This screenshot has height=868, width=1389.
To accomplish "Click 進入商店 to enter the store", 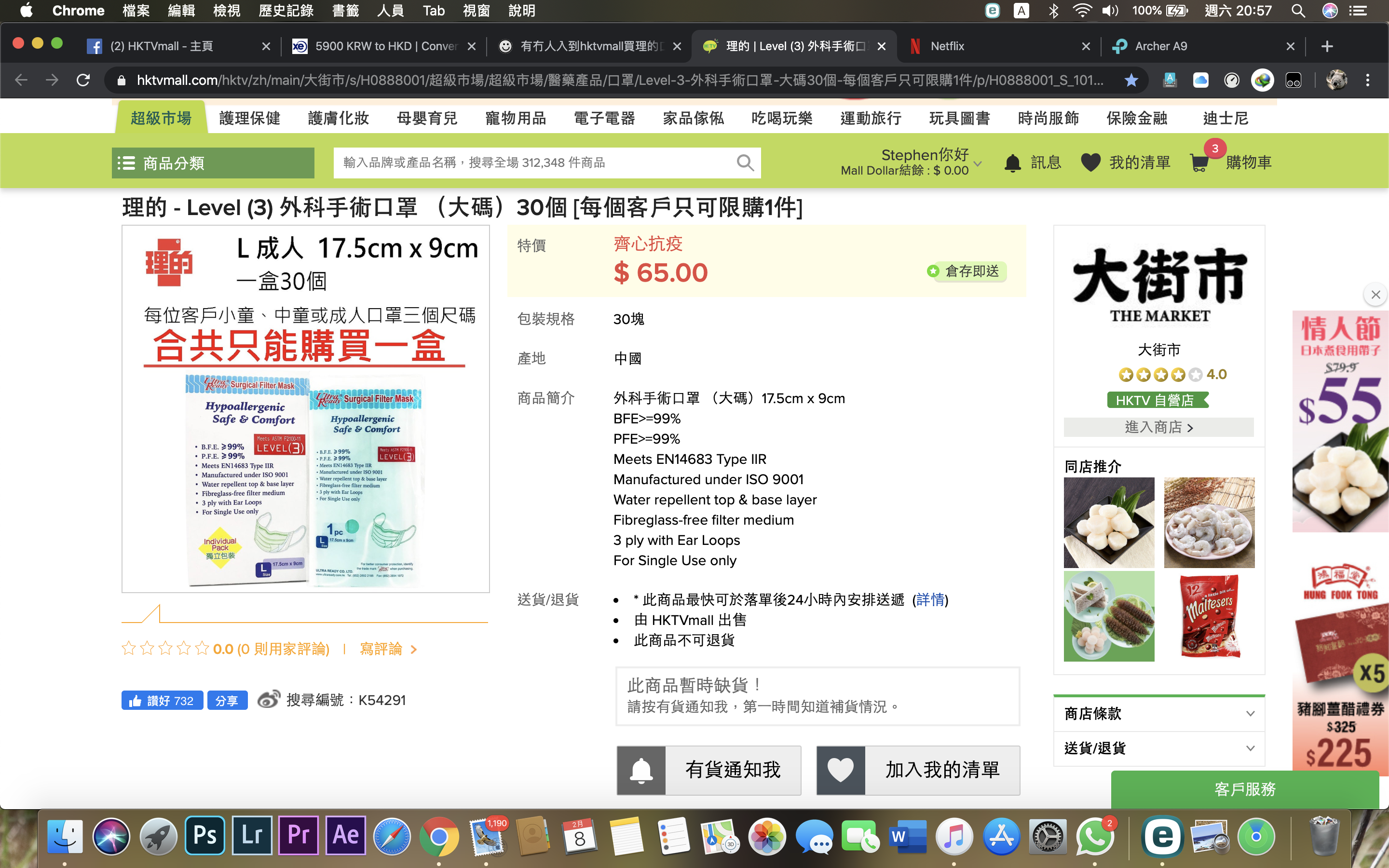I will pos(1158,427).
